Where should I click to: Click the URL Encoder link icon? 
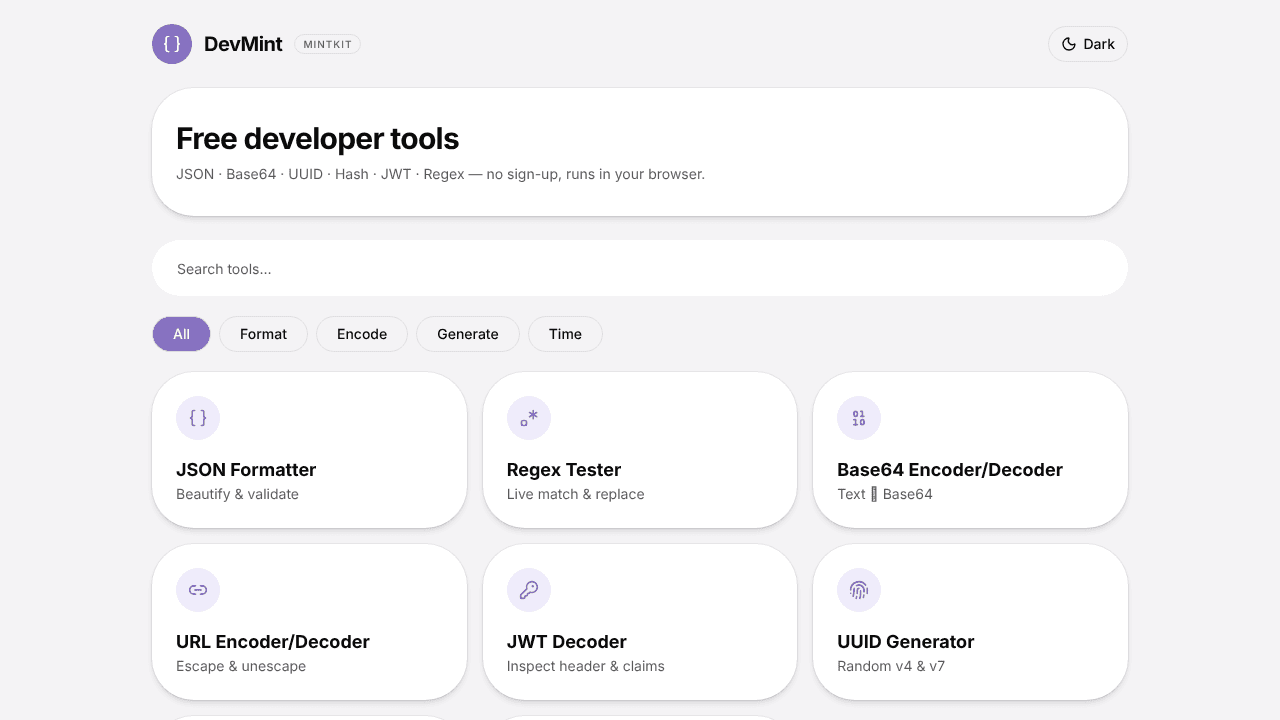pos(198,590)
